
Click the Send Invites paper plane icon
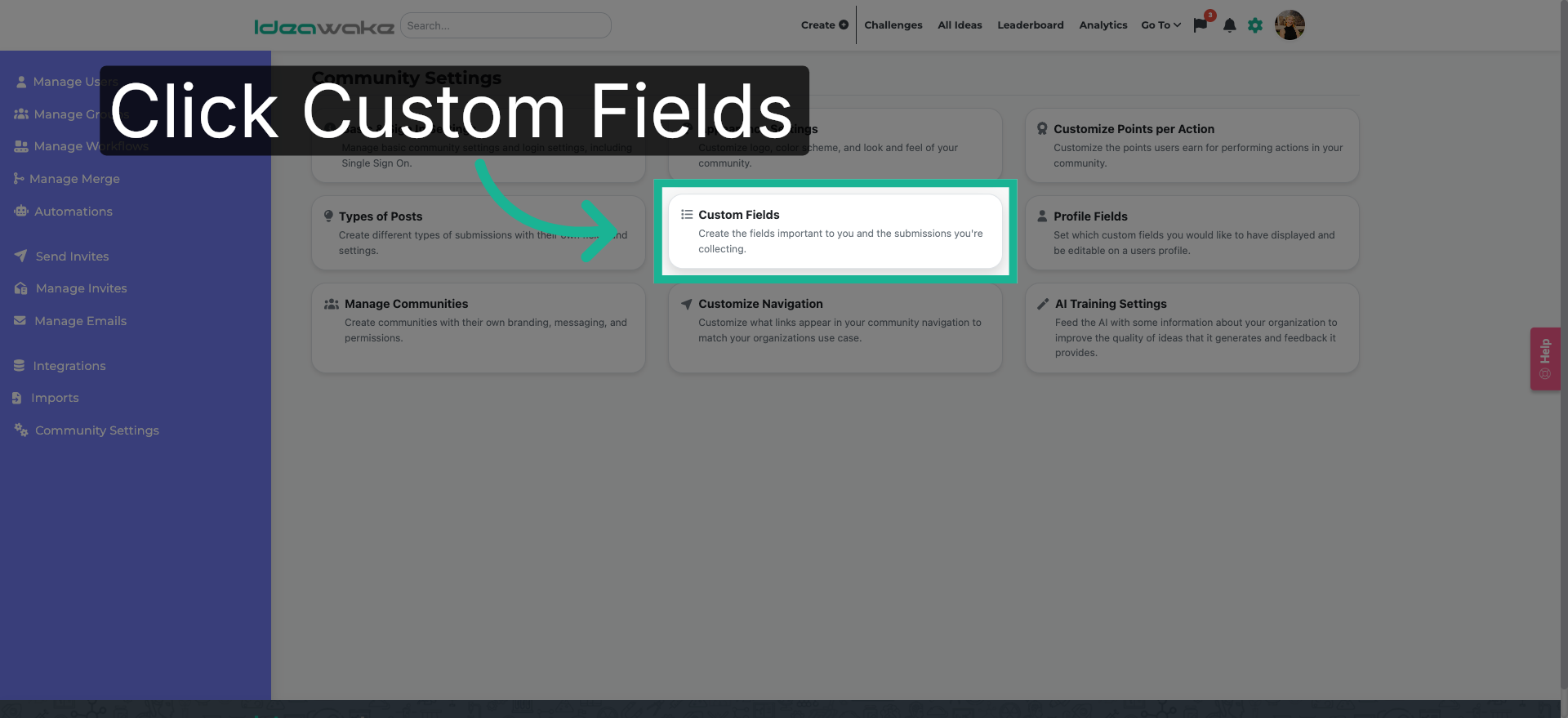pos(20,256)
